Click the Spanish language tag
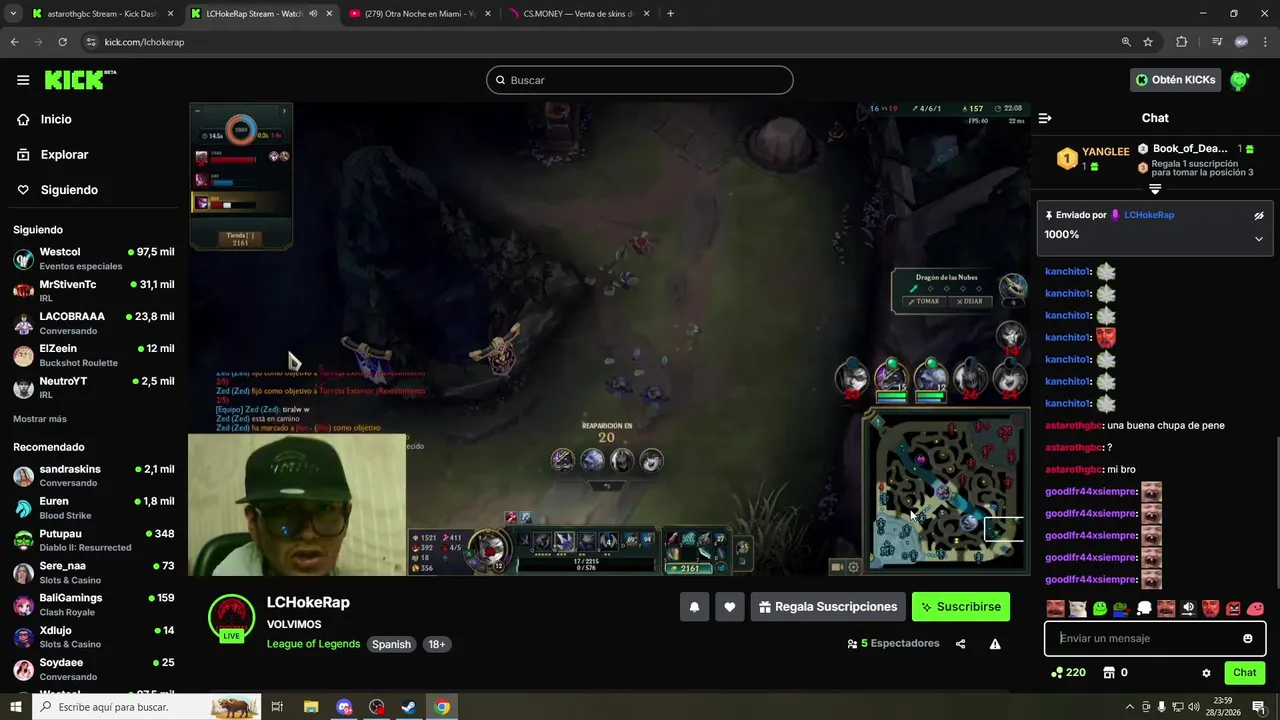The width and height of the screenshot is (1280, 720). click(391, 644)
